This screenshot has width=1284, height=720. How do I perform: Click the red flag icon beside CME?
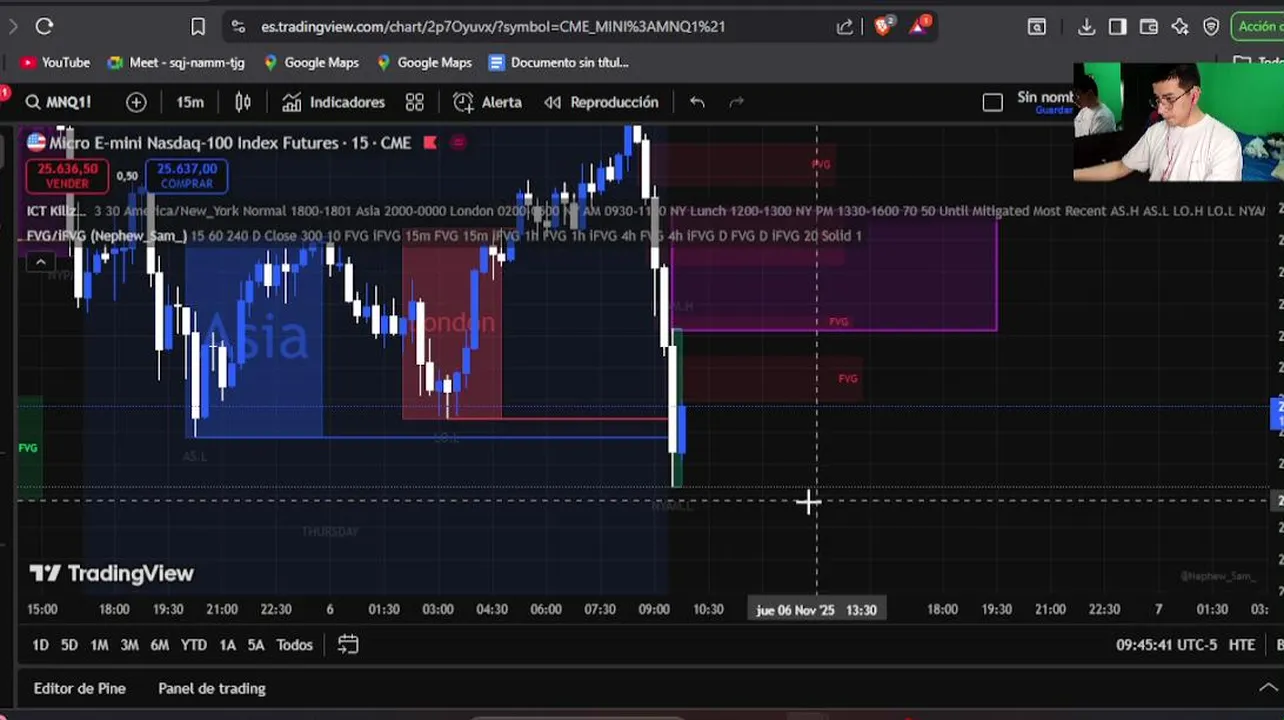[x=430, y=143]
